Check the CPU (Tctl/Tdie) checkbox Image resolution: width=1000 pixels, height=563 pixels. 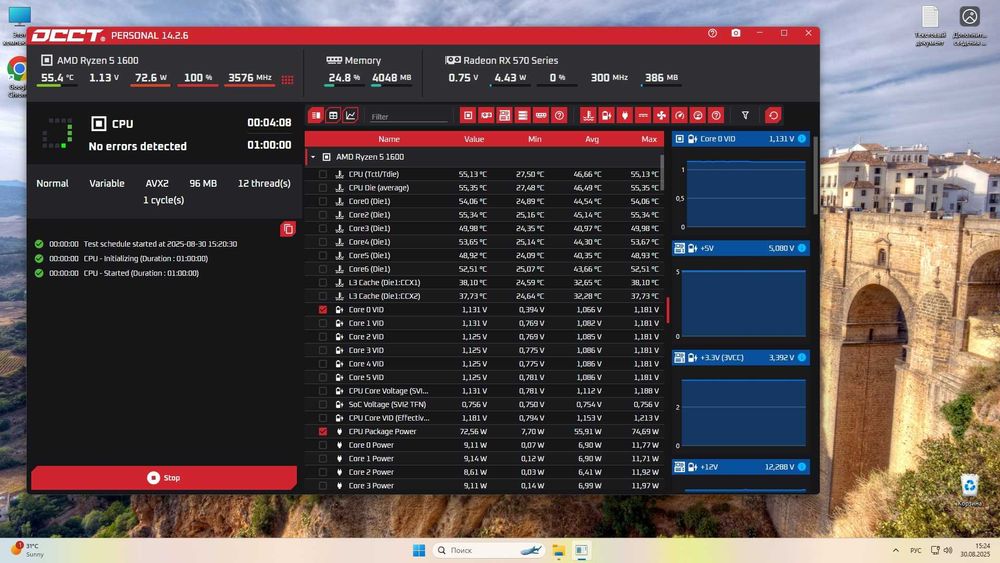[x=323, y=174]
